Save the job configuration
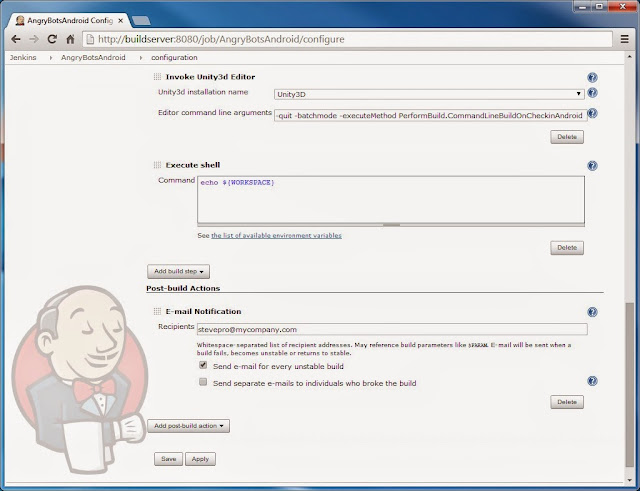 [x=169, y=459]
